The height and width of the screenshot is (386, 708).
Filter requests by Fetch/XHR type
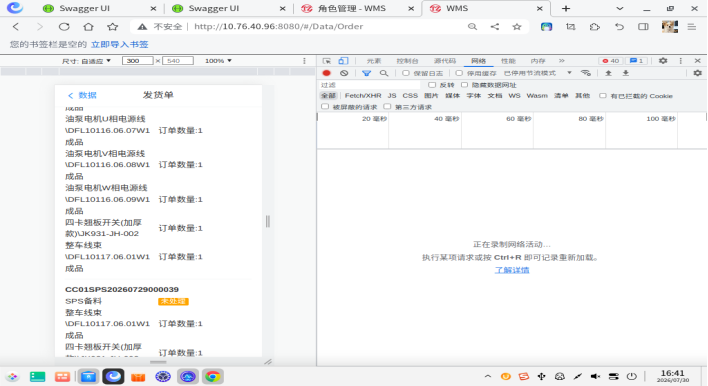[363, 96]
